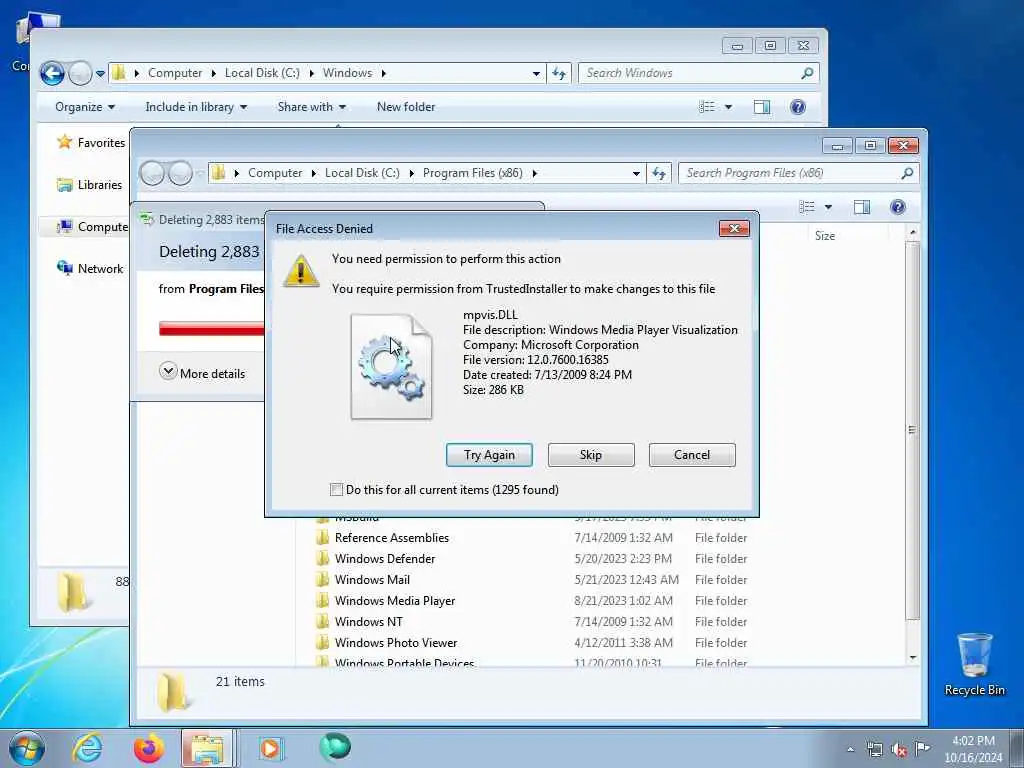Select Network in navigation pane
Image resolution: width=1024 pixels, height=768 pixels.
pos(90,268)
